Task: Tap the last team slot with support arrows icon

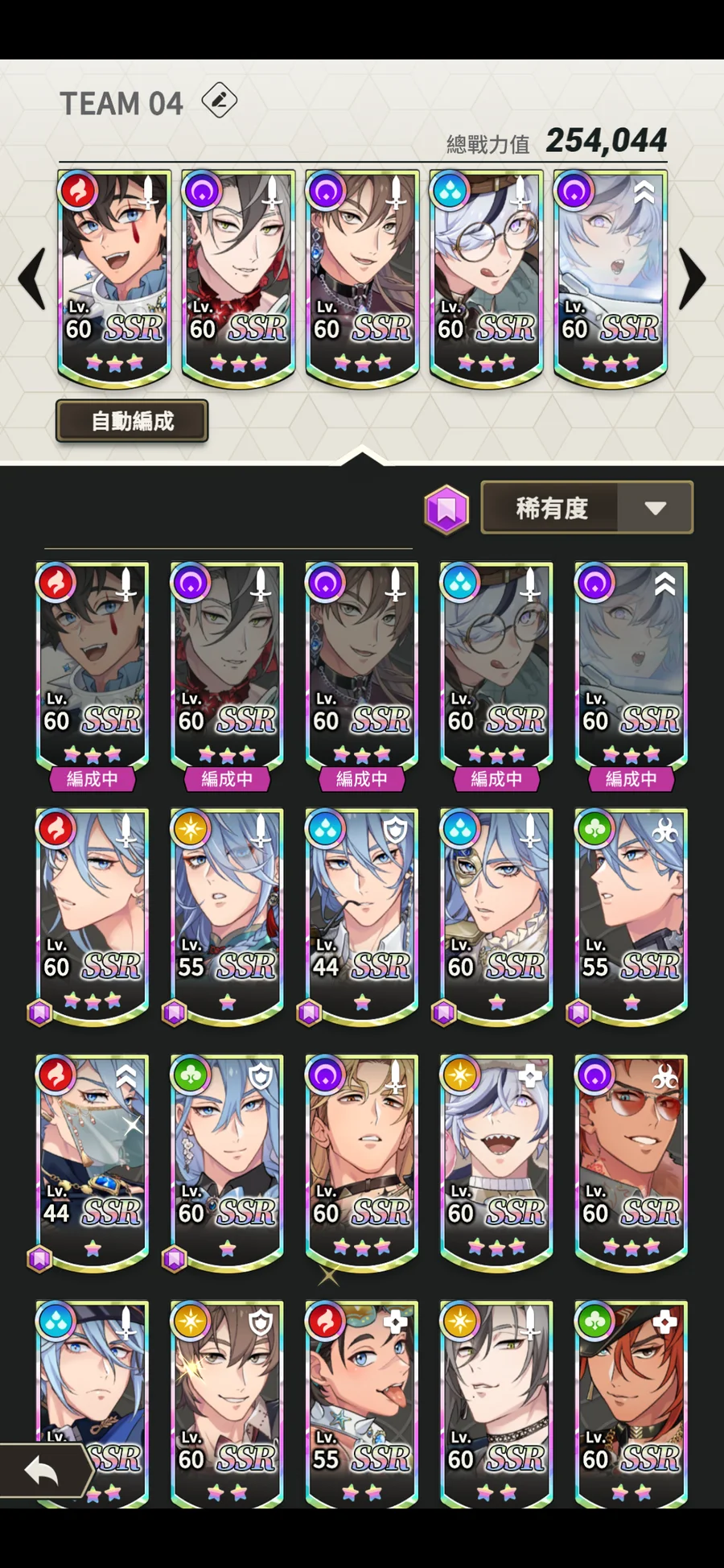Action: click(611, 276)
